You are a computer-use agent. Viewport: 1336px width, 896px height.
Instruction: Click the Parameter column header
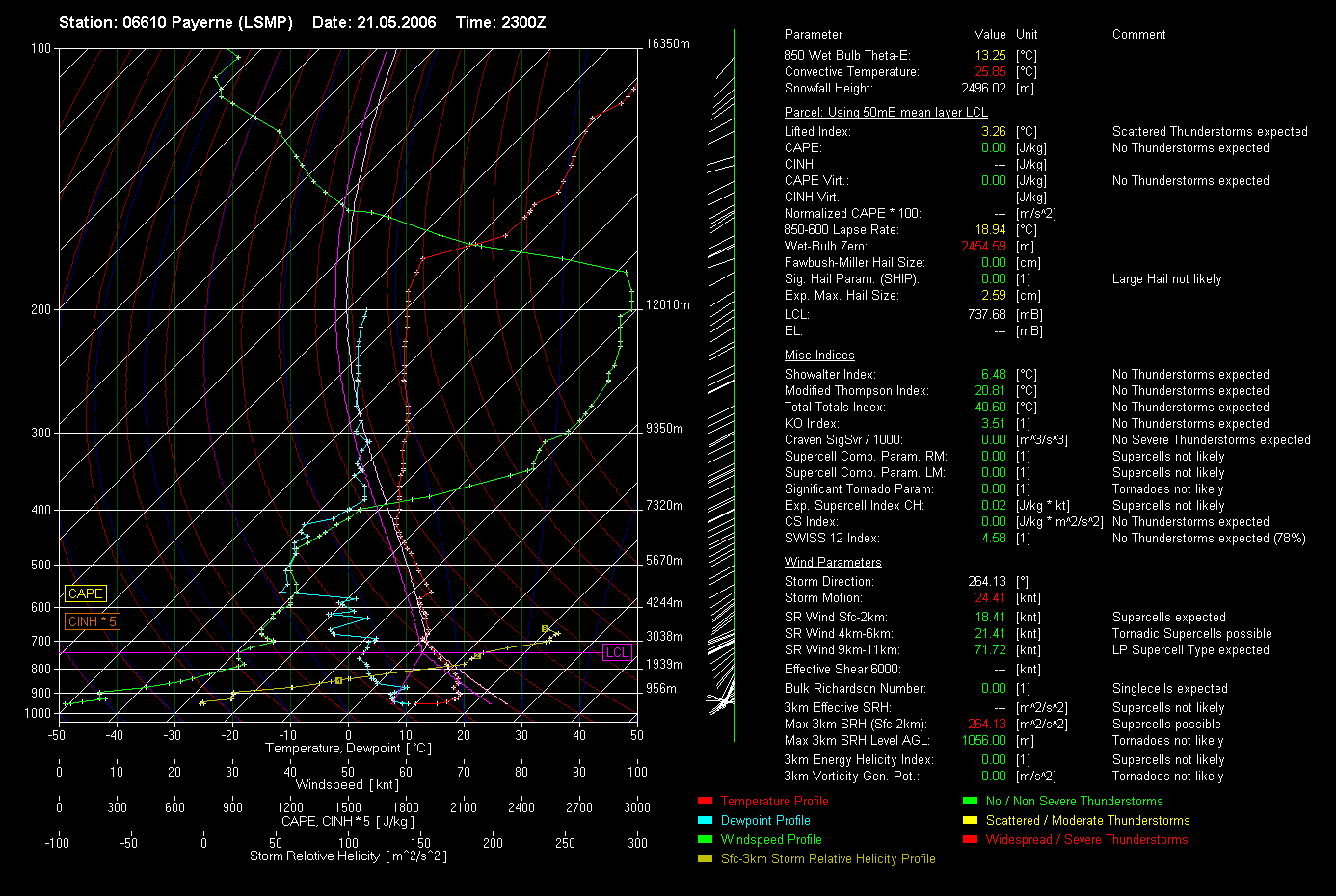[813, 34]
